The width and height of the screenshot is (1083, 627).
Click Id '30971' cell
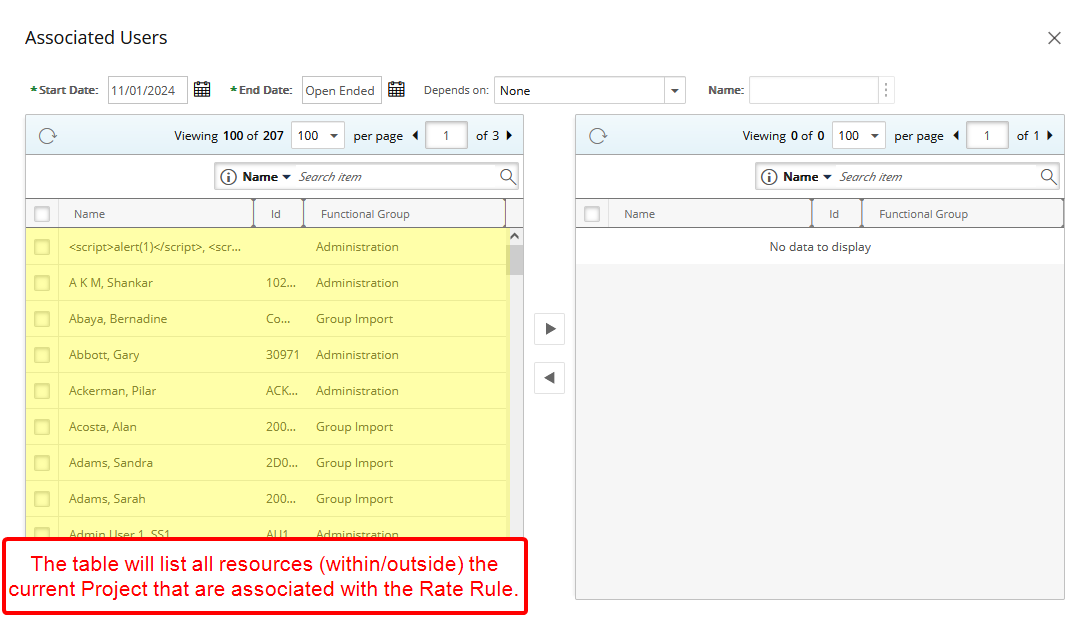[x=282, y=355]
